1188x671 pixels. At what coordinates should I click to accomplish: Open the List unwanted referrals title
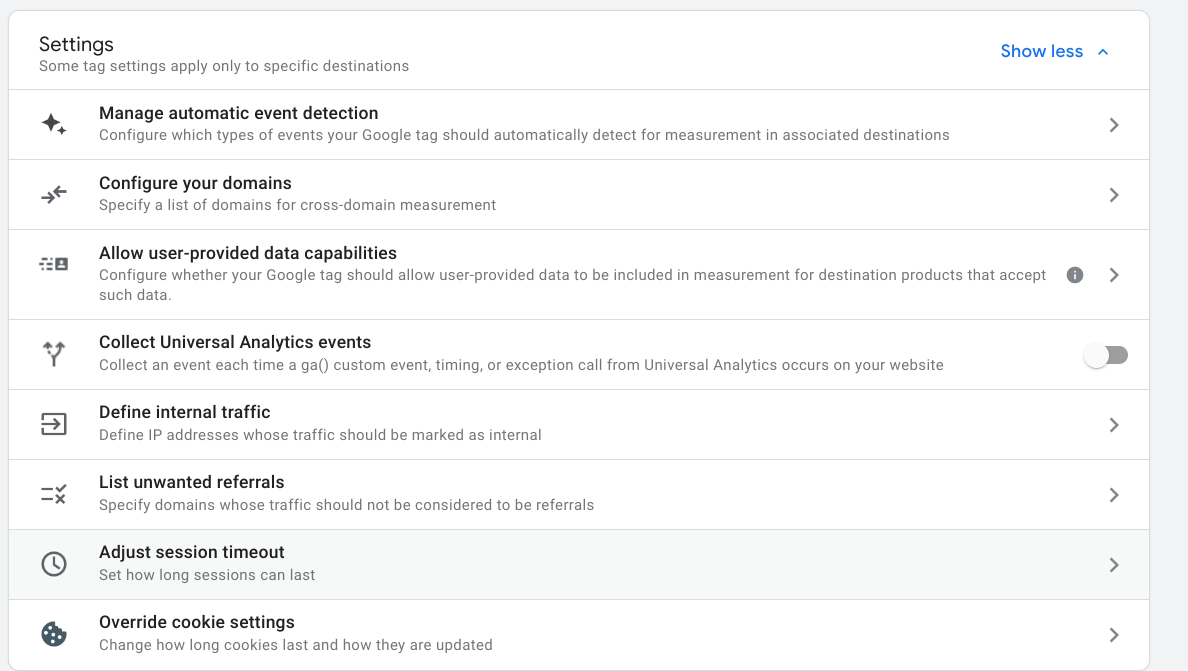pyautogui.click(x=192, y=483)
